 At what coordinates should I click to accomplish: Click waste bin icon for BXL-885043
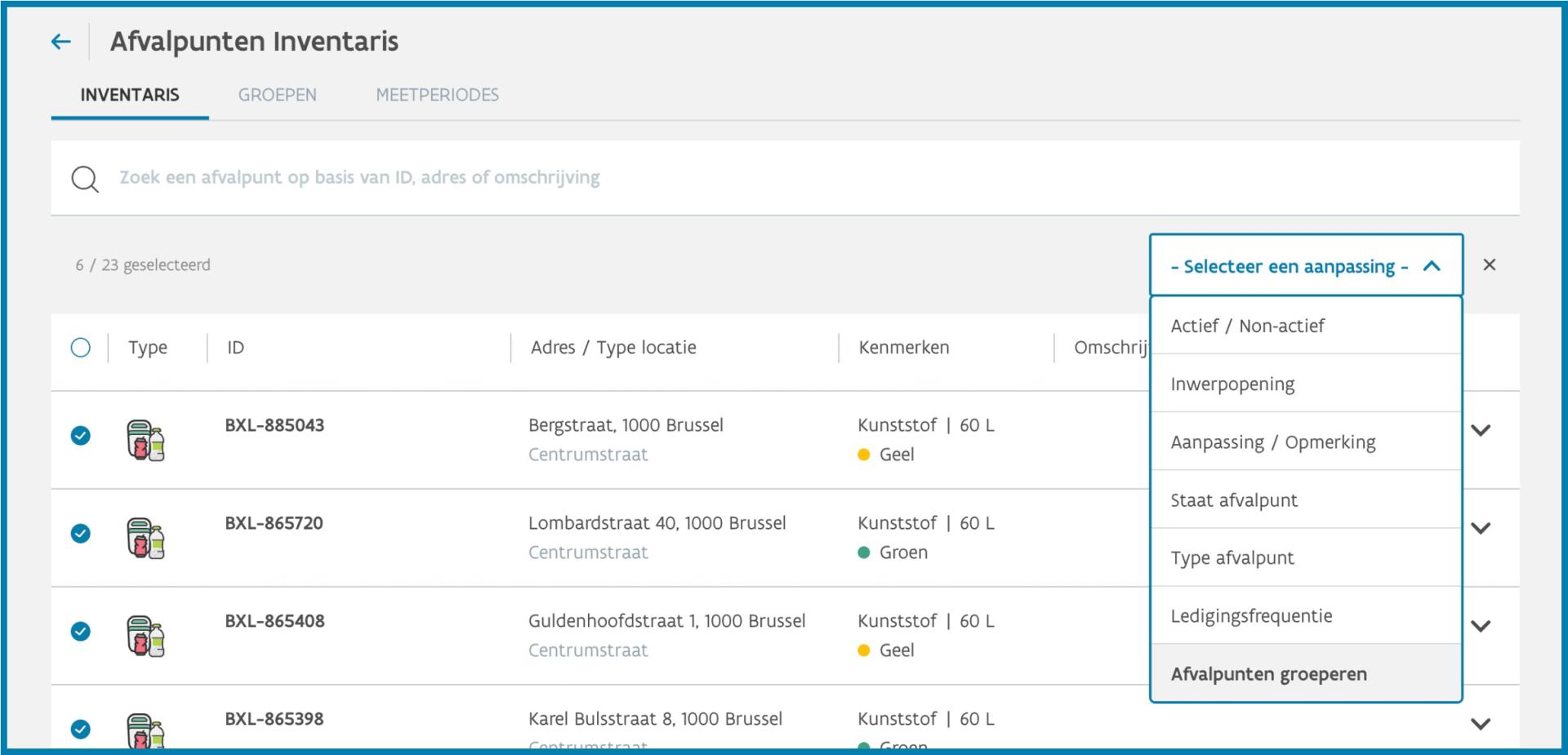point(145,441)
